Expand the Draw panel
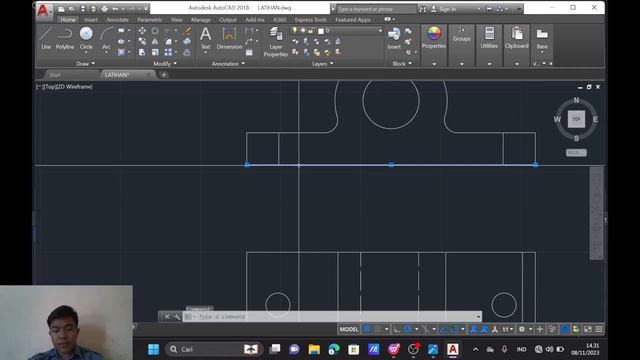The width and height of the screenshot is (640, 360). tap(85, 64)
